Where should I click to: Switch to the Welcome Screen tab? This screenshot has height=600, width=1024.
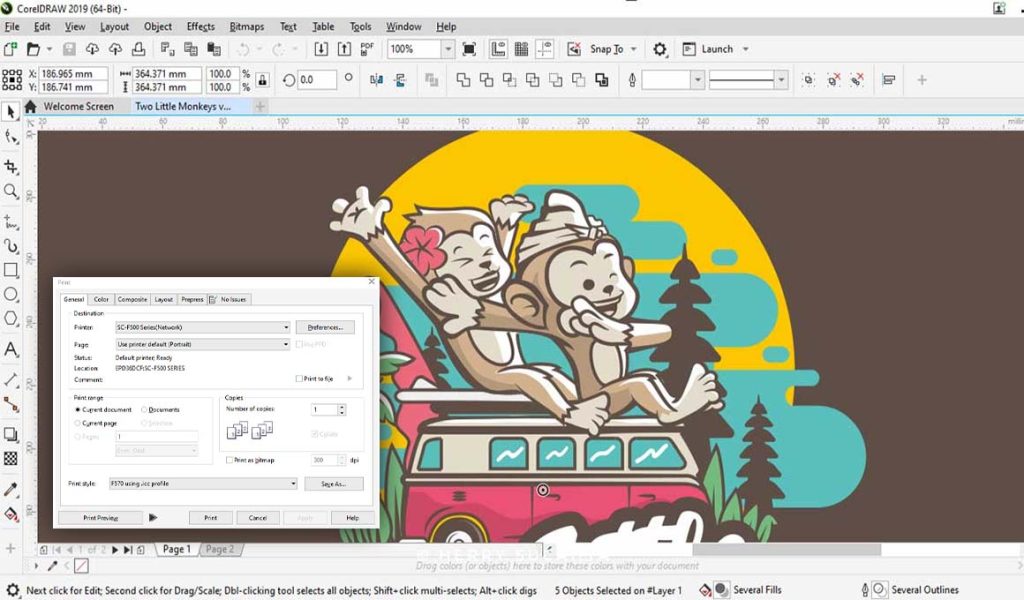(78, 106)
